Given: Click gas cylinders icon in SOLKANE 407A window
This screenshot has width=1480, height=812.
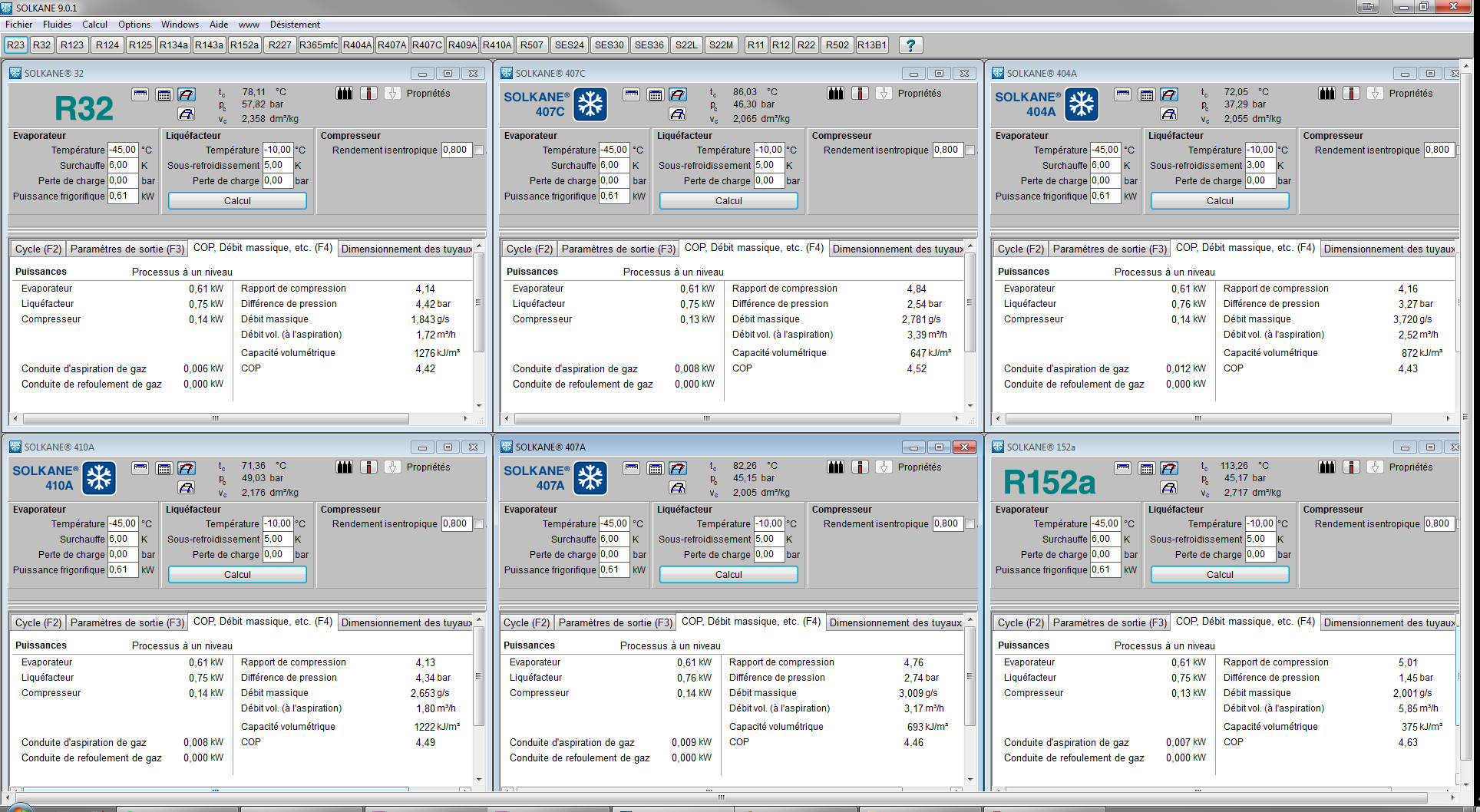Looking at the screenshot, I should coord(836,467).
